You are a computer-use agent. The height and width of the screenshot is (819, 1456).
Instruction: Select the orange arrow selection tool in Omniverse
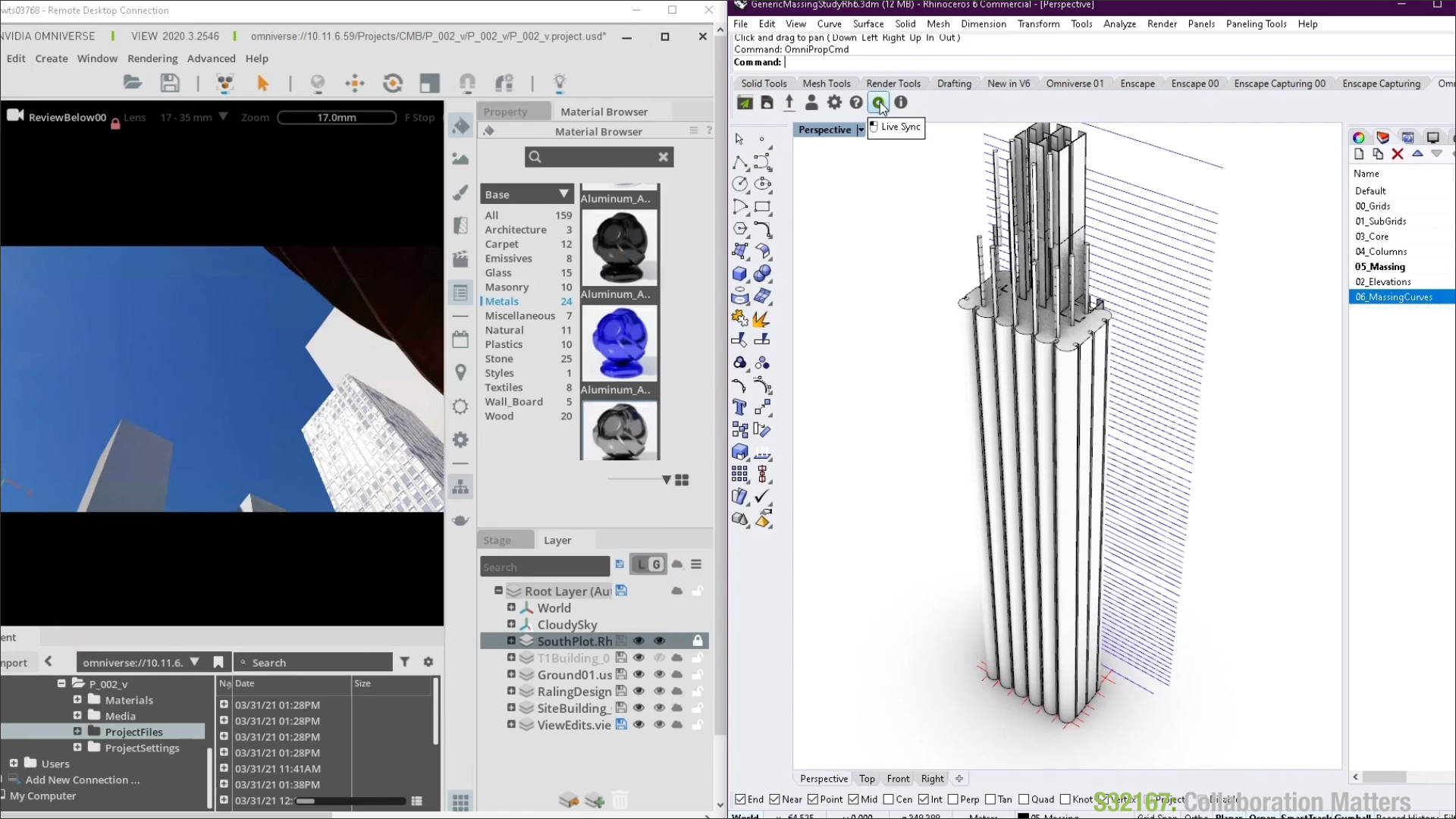pyautogui.click(x=263, y=83)
